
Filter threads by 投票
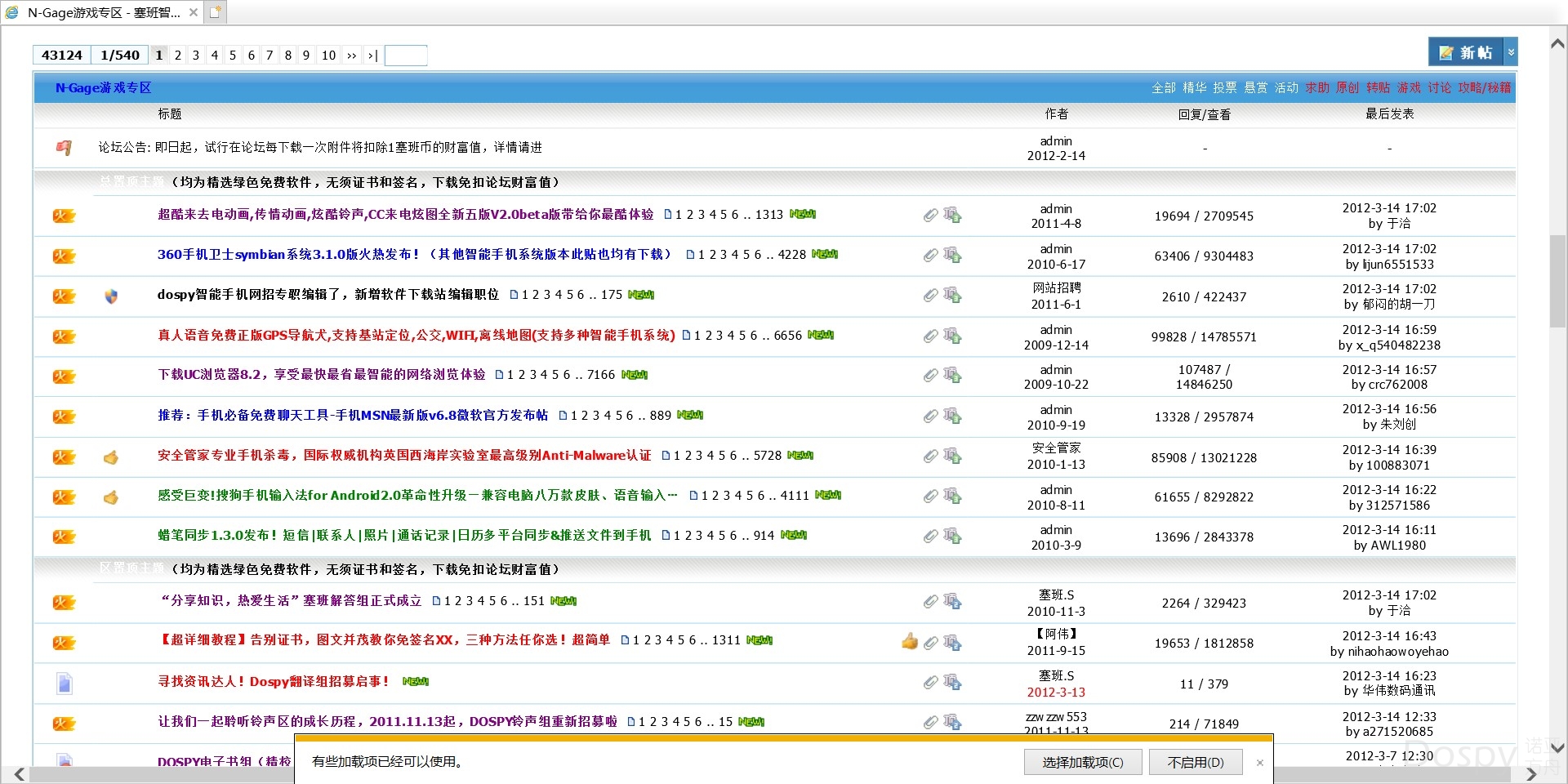pyautogui.click(x=1225, y=87)
